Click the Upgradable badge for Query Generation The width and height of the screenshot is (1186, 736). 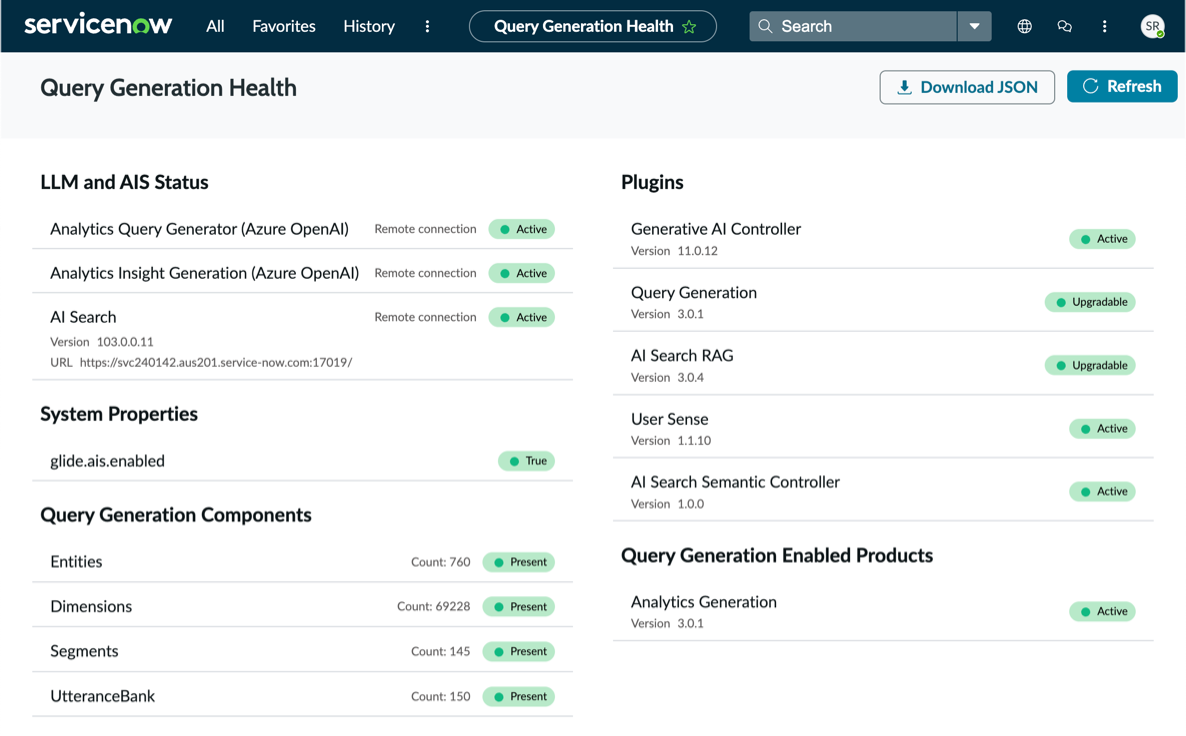pos(1091,302)
